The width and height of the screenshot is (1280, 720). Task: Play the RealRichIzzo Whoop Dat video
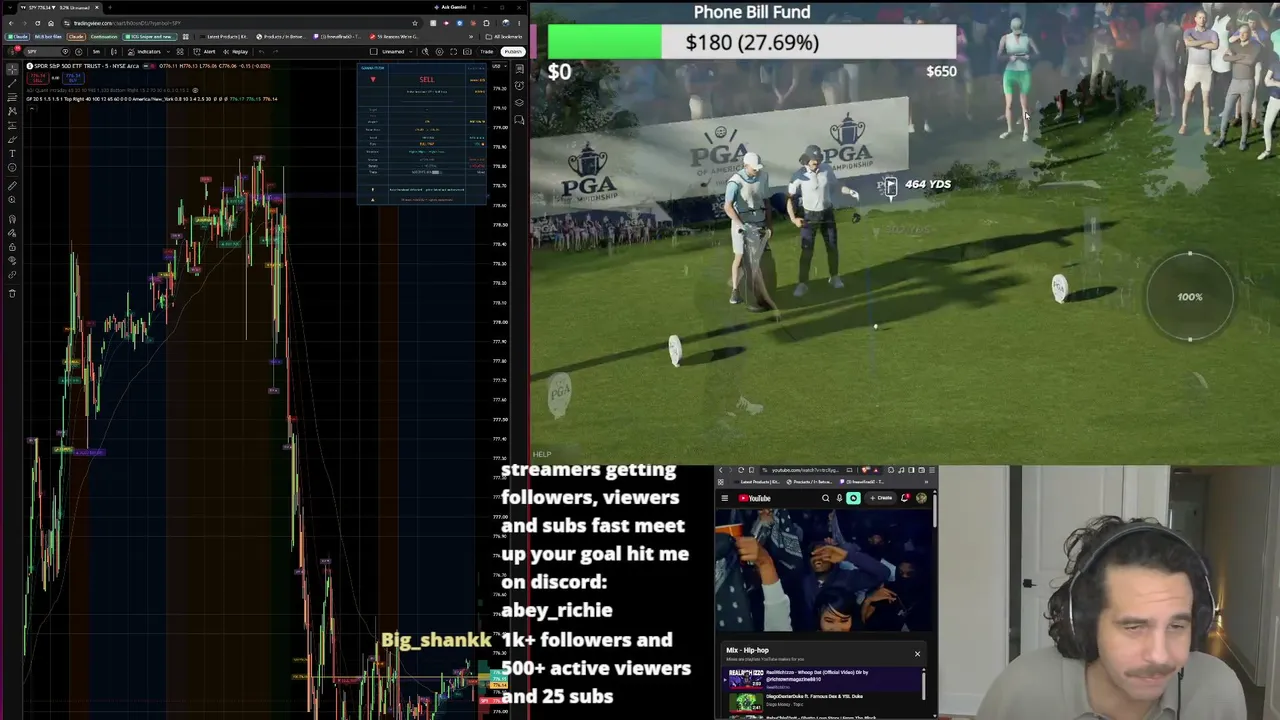point(820,679)
